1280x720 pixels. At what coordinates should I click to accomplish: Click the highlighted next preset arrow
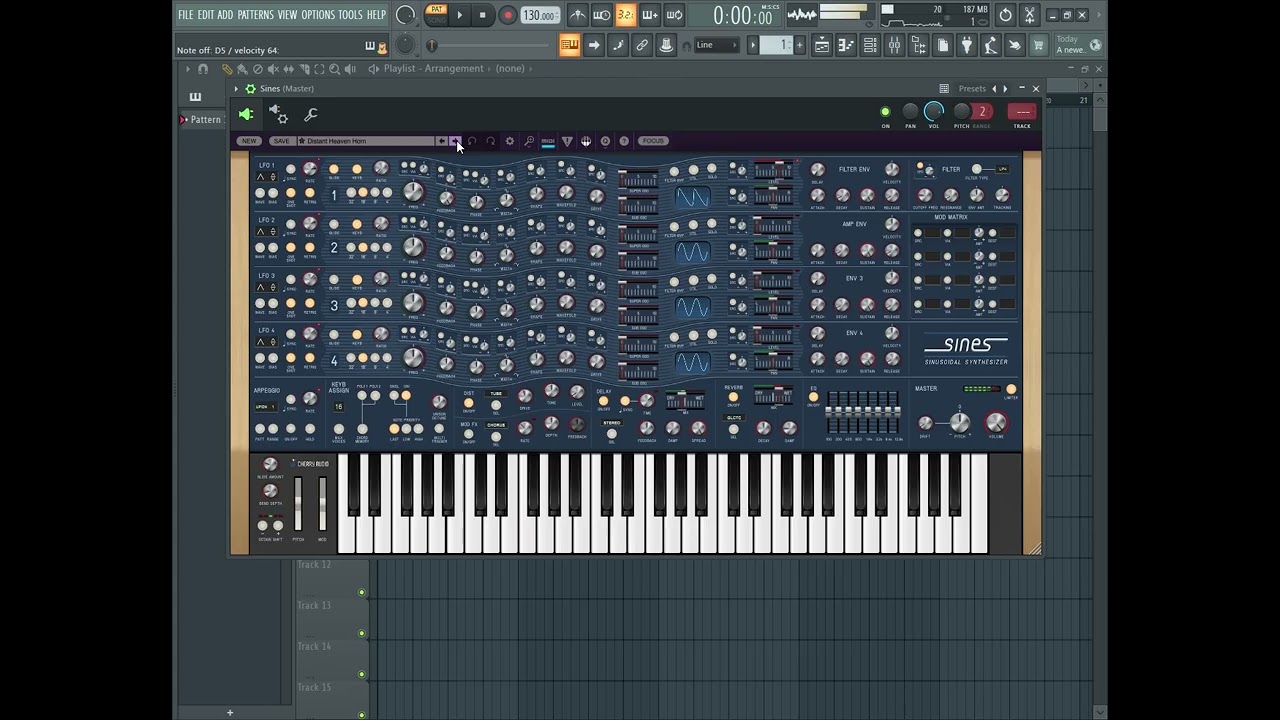point(454,141)
